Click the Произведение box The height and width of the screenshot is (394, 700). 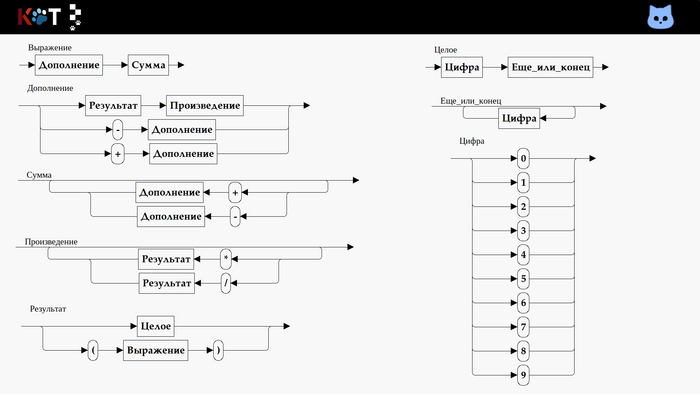[x=205, y=106]
